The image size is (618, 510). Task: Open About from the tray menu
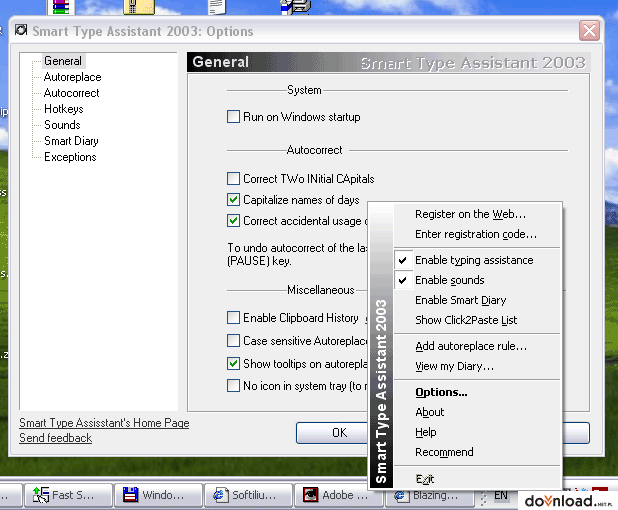tap(477, 412)
